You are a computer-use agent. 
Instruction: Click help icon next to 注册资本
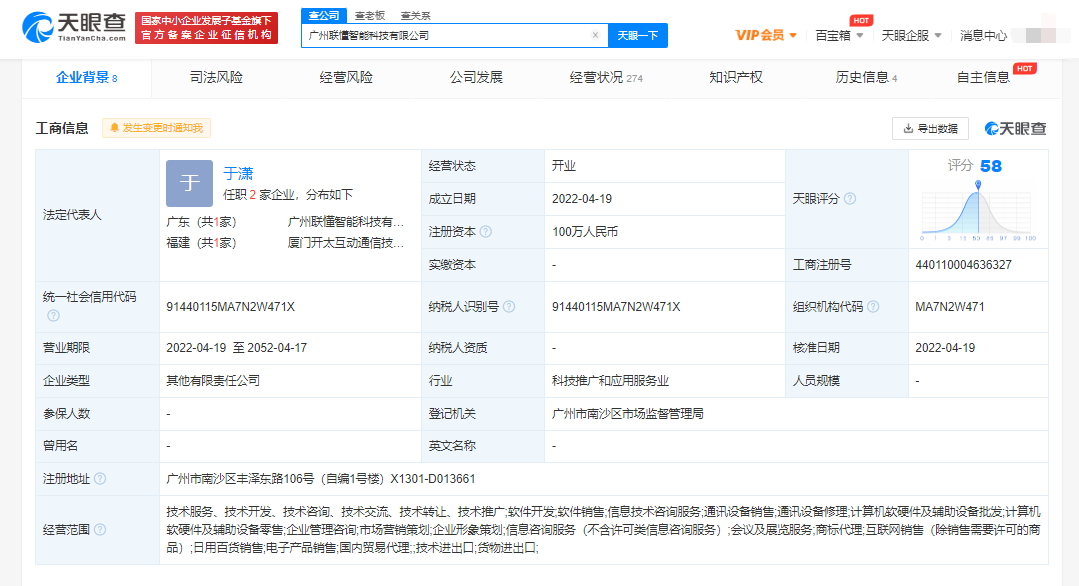click(x=486, y=232)
